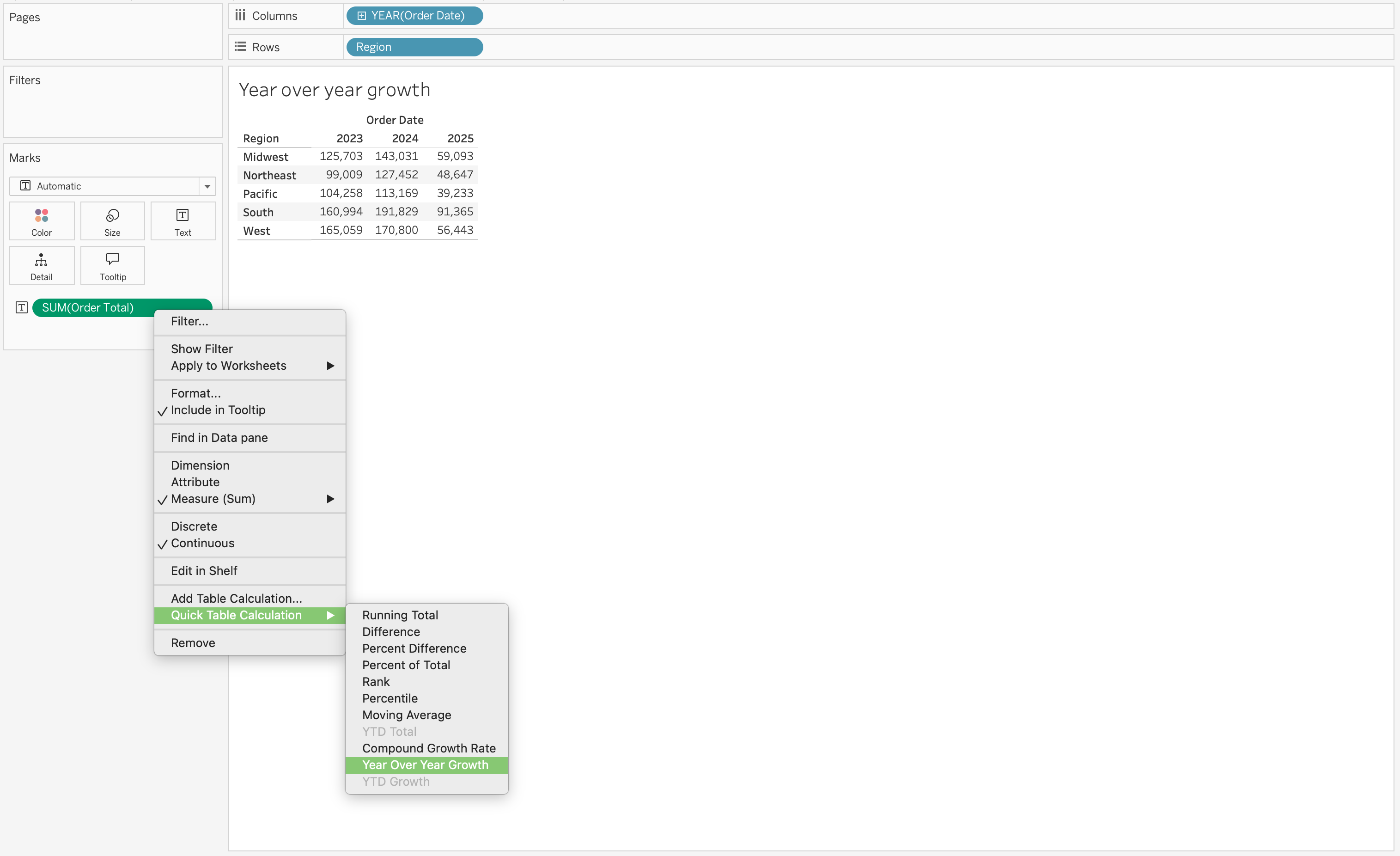This screenshot has width=1400, height=856.
Task: Click the Rows shelf icon
Action: pos(240,47)
